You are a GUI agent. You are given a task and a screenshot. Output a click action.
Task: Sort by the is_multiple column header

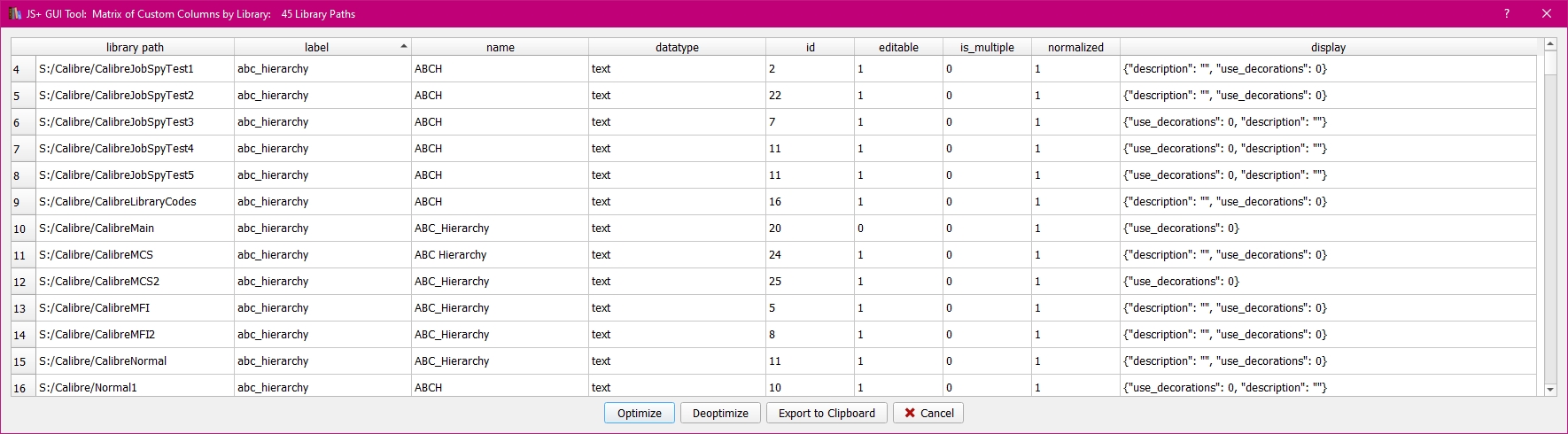tap(987, 47)
